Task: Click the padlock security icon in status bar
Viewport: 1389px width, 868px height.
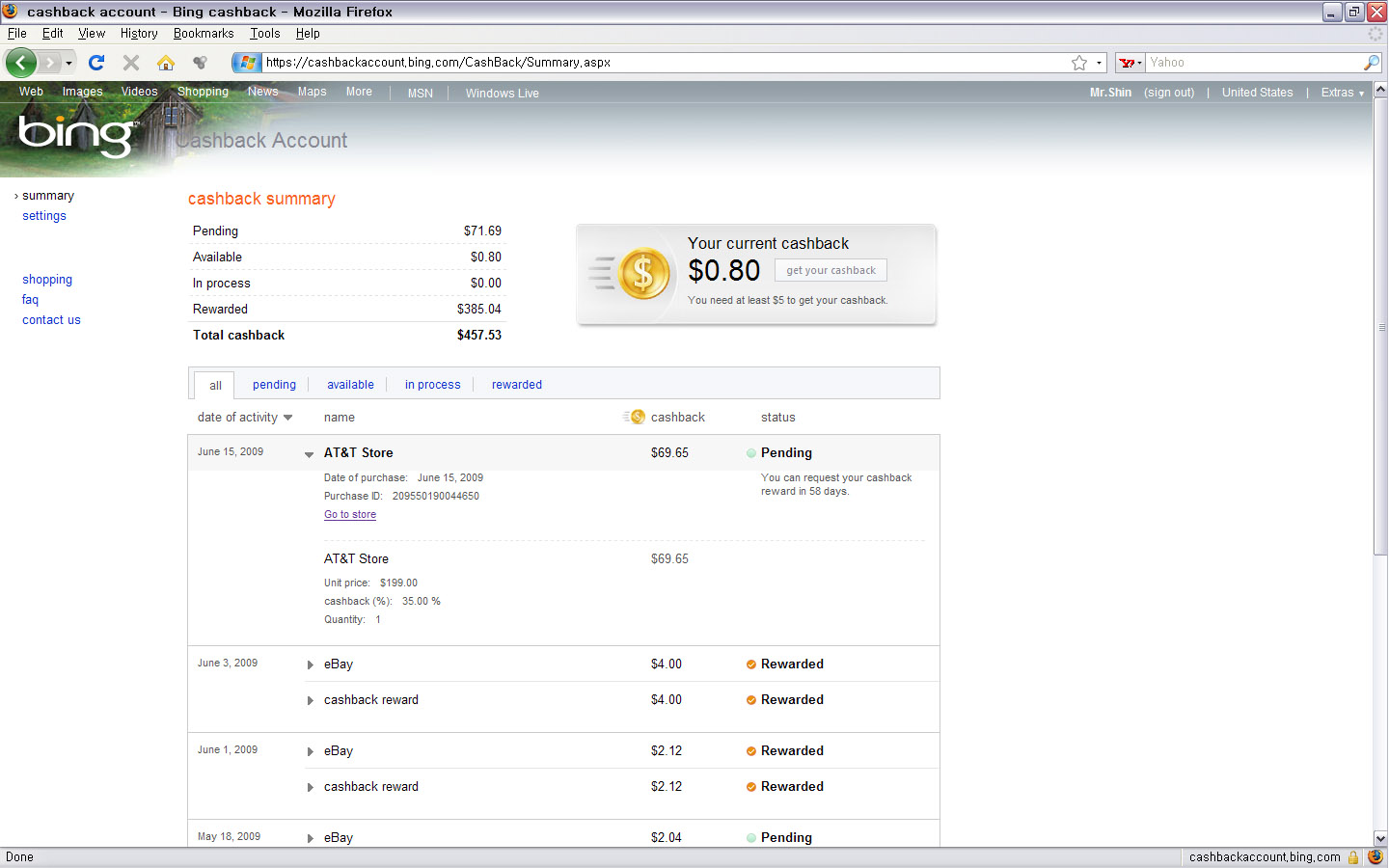Action: pyautogui.click(x=1353, y=857)
